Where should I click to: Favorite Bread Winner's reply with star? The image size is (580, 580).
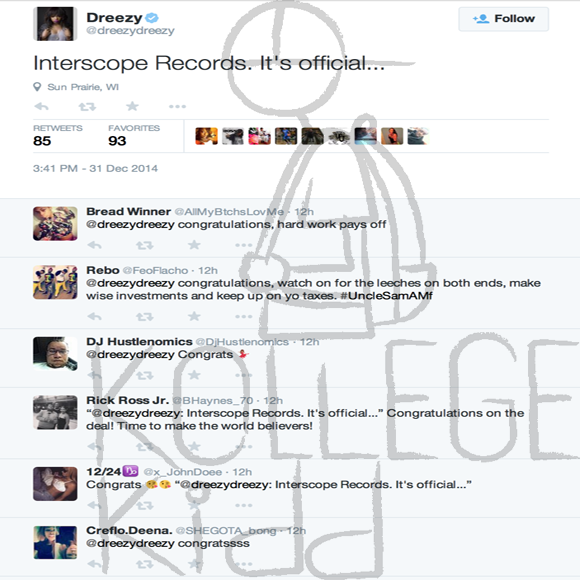(x=194, y=245)
